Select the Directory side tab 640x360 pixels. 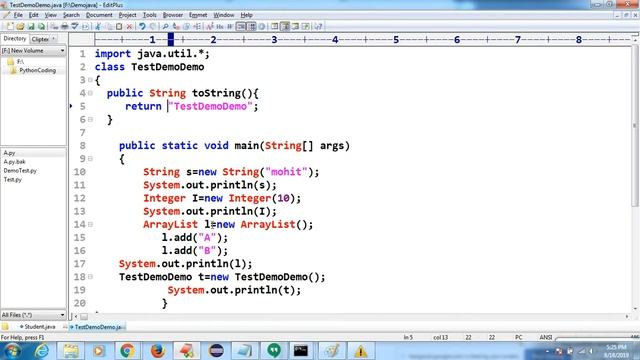(15, 39)
